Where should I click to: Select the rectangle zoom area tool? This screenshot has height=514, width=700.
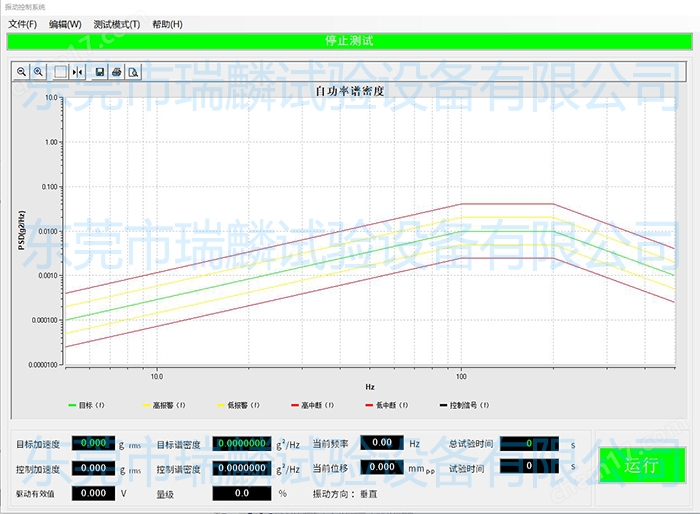[60, 72]
